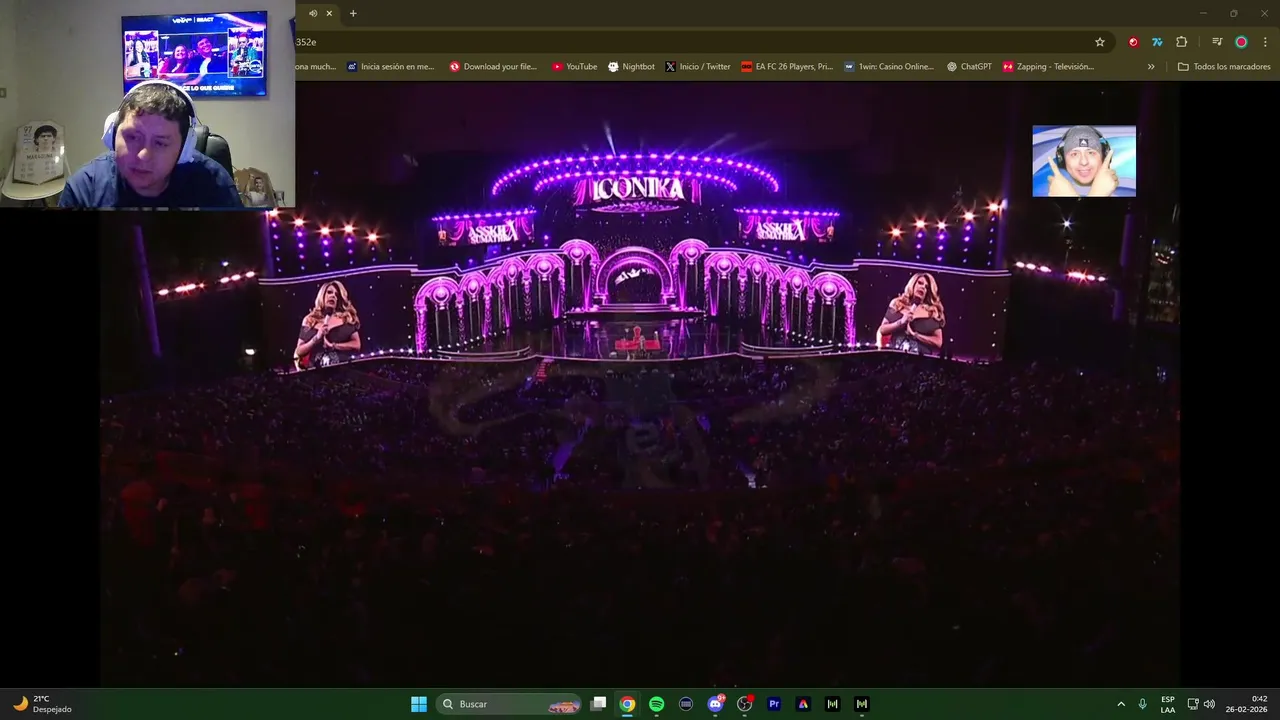Open the Windows Start menu
The width and height of the screenshot is (1280, 720).
419,704
